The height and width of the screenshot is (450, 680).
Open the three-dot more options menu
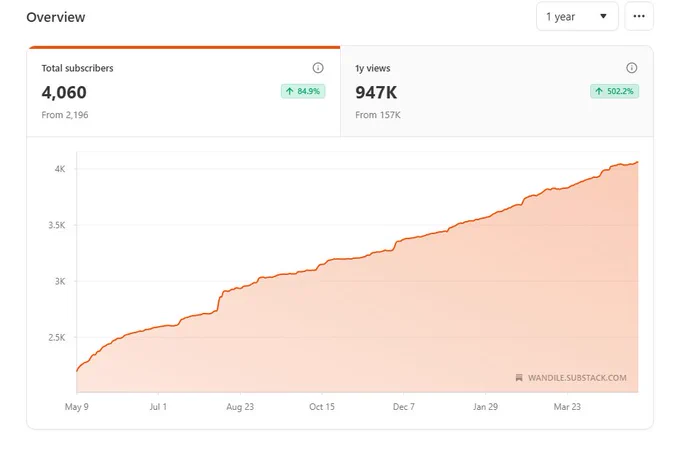tap(639, 16)
